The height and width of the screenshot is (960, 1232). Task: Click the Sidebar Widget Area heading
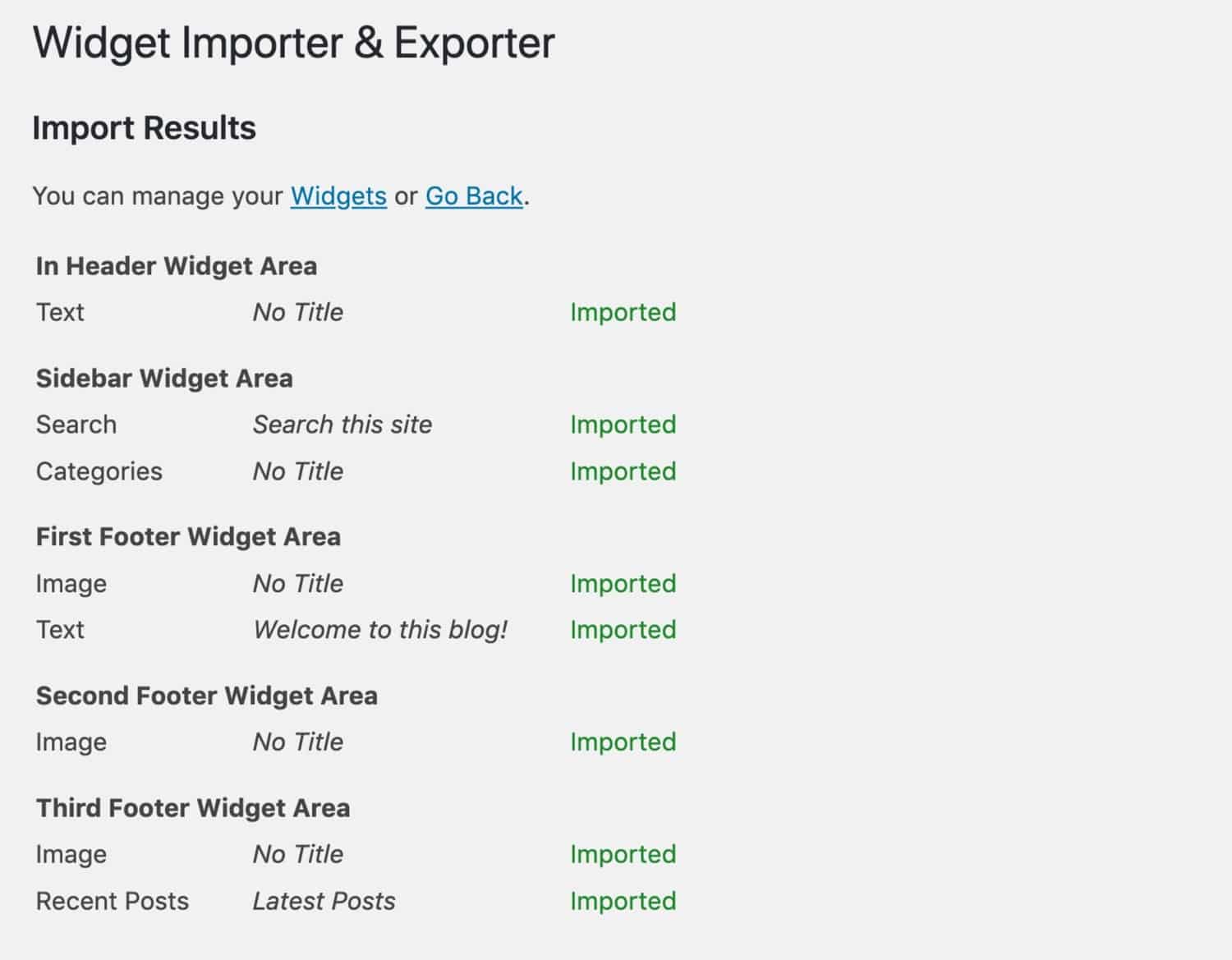pyautogui.click(x=164, y=378)
